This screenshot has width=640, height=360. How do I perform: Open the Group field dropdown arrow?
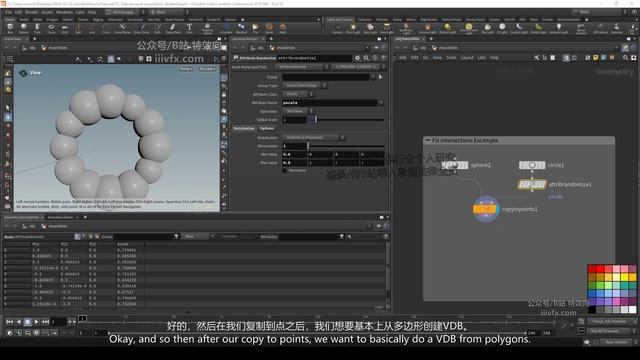point(373,77)
